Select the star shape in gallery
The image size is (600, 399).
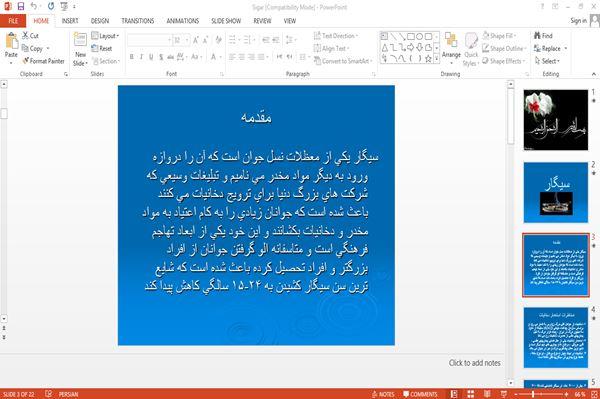[x=428, y=59]
